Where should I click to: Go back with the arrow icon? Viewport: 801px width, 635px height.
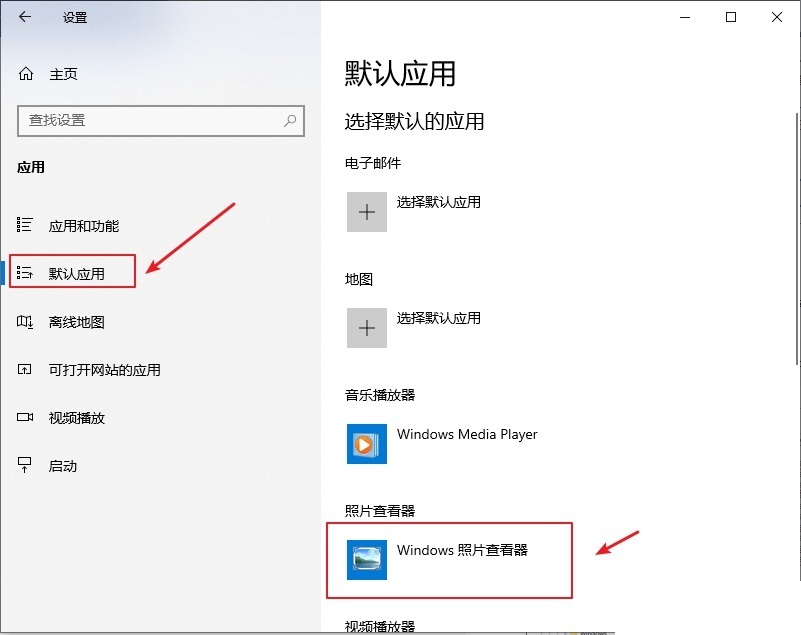25,17
